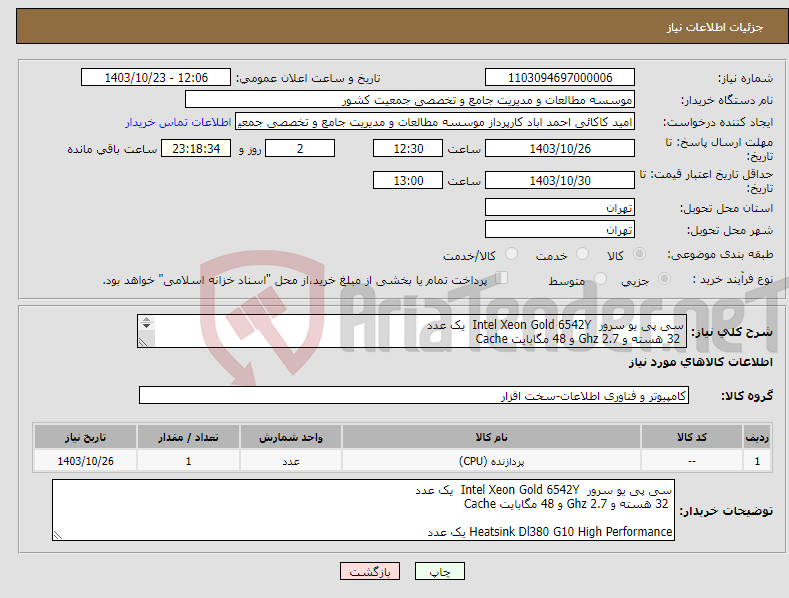Click inside the شرح کلی نیاز text area
This screenshot has height=598, width=789.
click(x=412, y=331)
